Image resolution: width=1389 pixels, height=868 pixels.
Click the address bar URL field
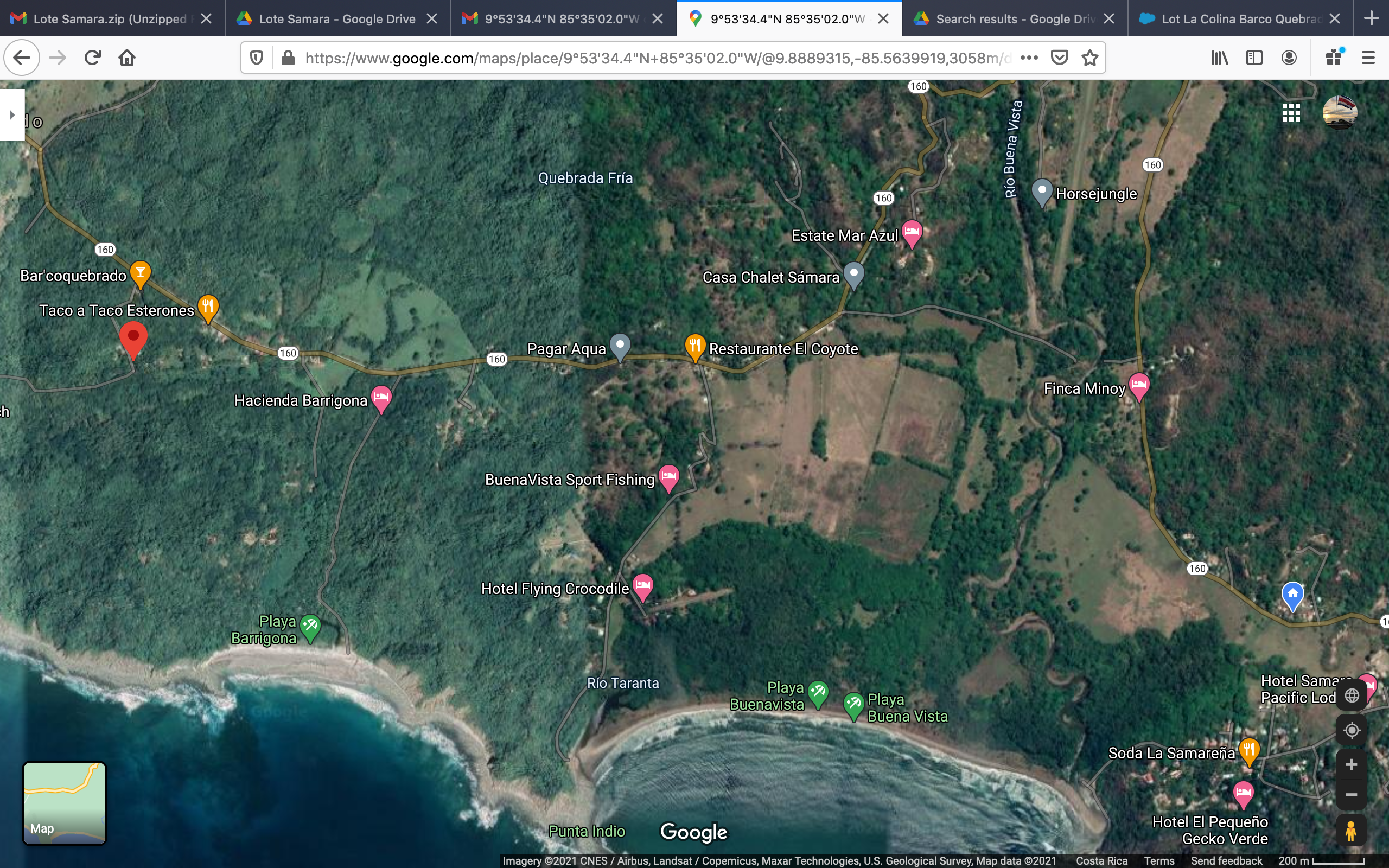[x=654, y=58]
